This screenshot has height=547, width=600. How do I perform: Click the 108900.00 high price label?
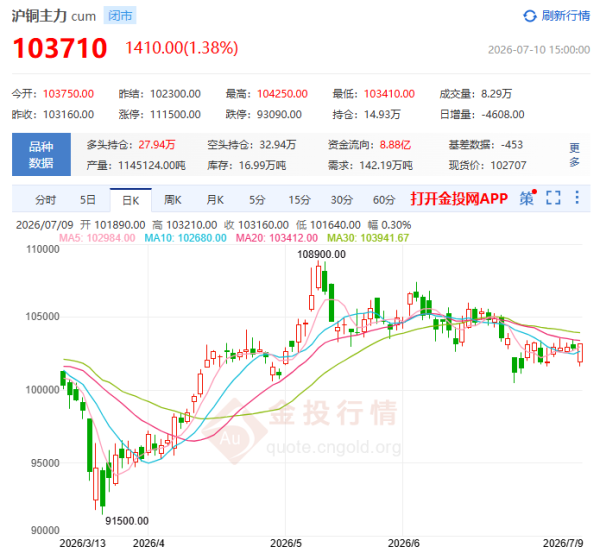[x=321, y=254]
